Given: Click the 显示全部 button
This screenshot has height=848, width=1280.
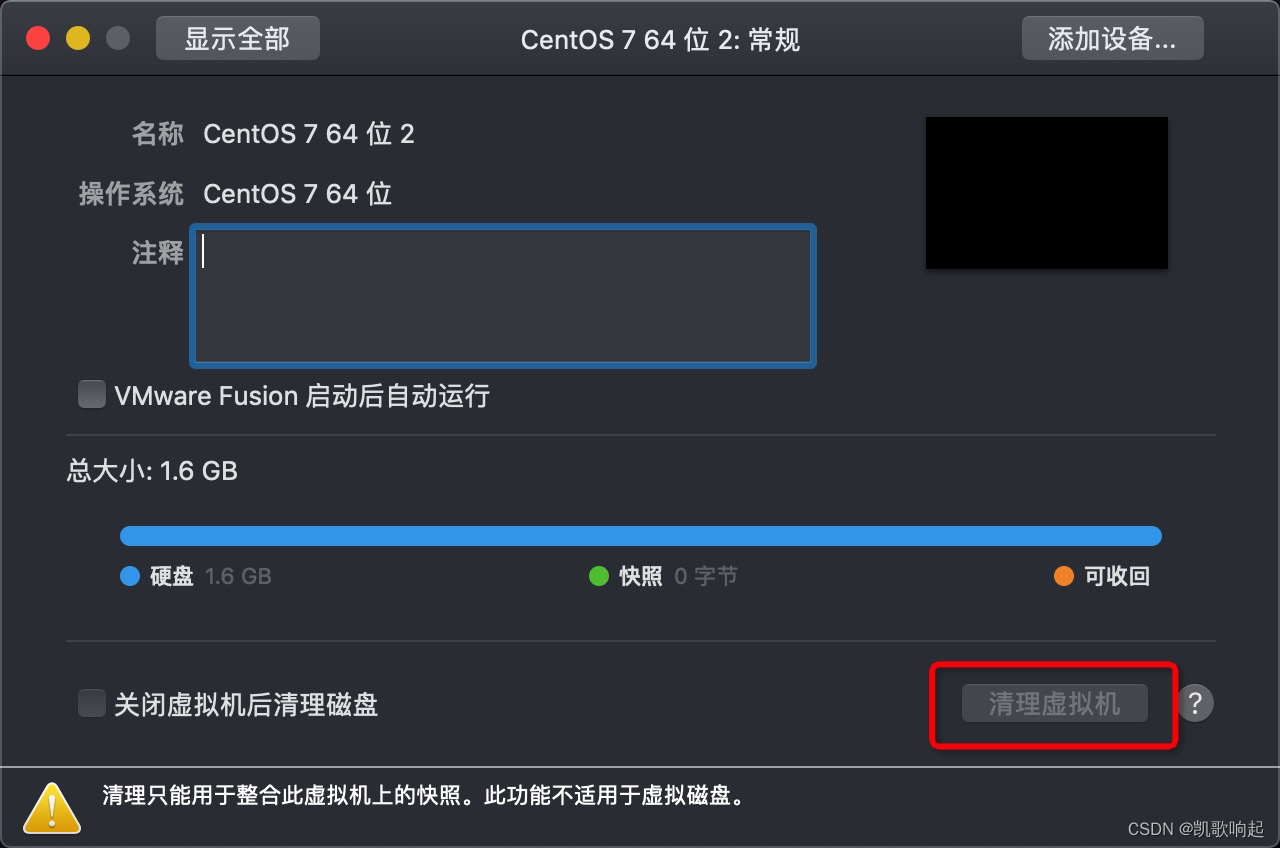Looking at the screenshot, I should click(238, 39).
